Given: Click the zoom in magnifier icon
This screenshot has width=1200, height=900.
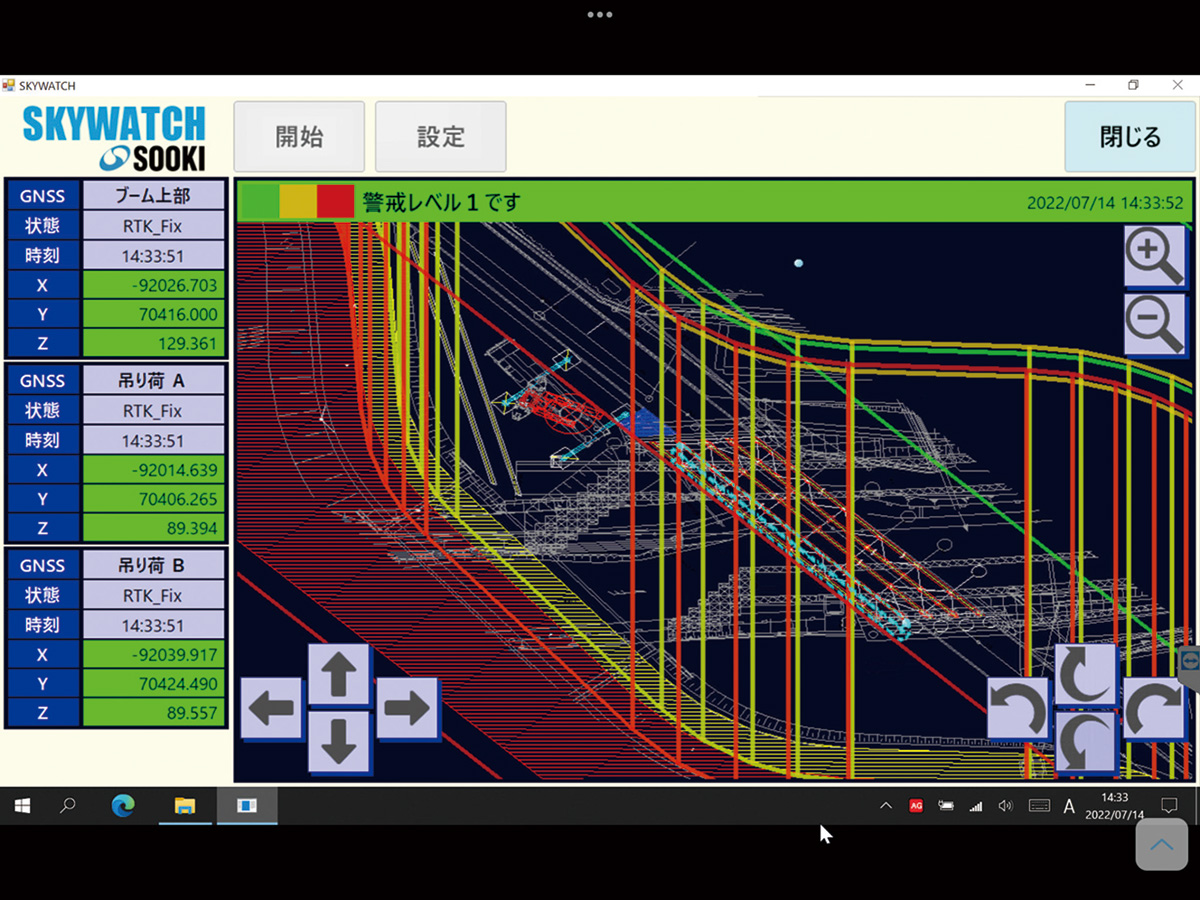Looking at the screenshot, I should 1155,256.
